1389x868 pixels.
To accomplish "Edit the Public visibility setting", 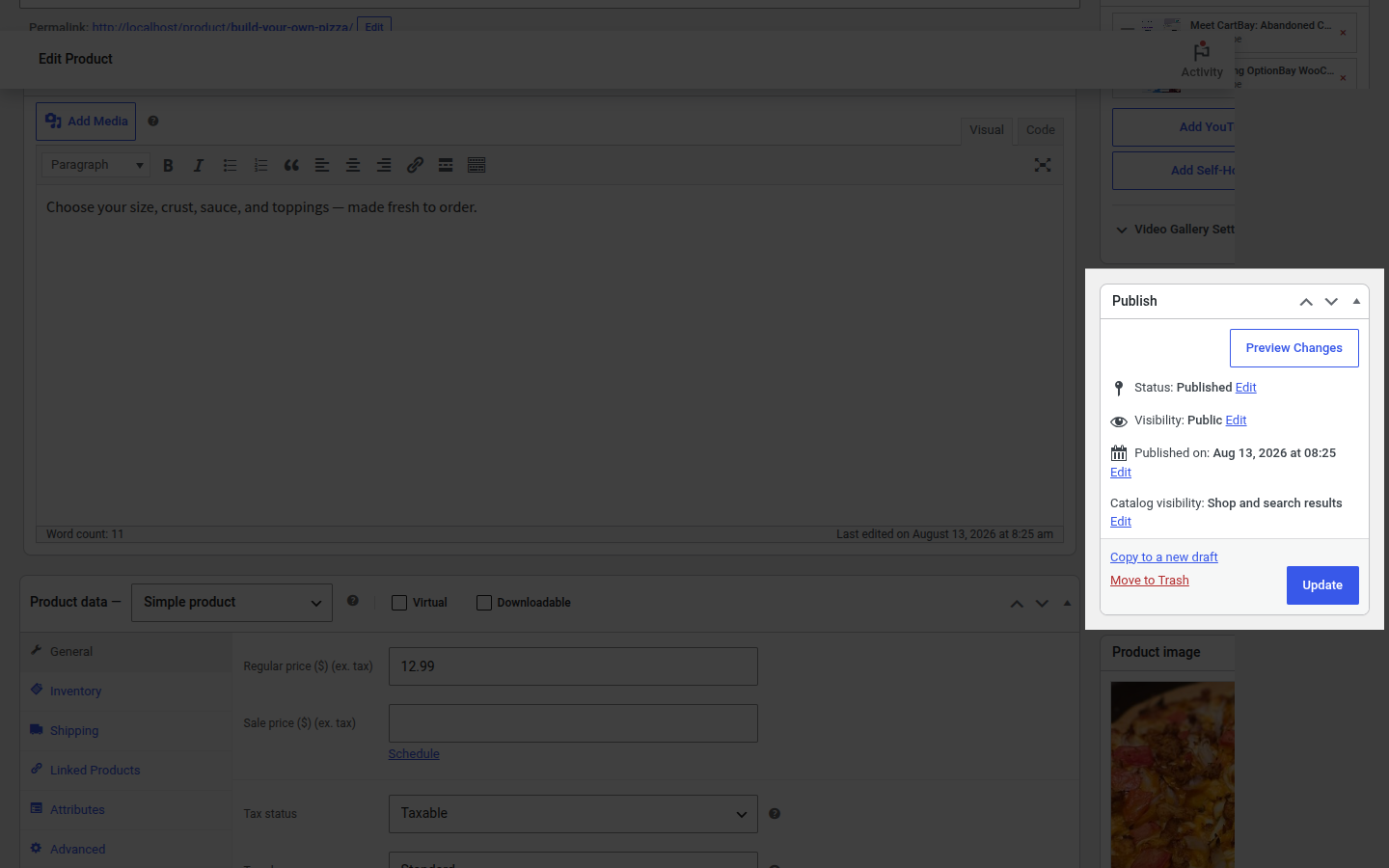I will [x=1236, y=420].
